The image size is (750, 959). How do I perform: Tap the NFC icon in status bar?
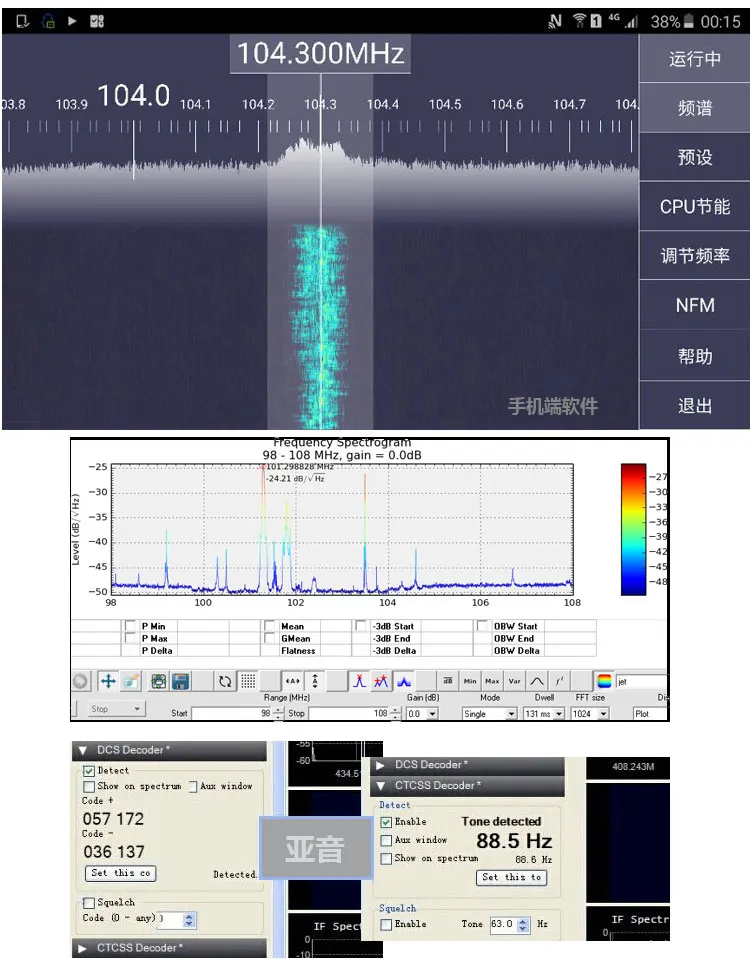click(x=555, y=21)
